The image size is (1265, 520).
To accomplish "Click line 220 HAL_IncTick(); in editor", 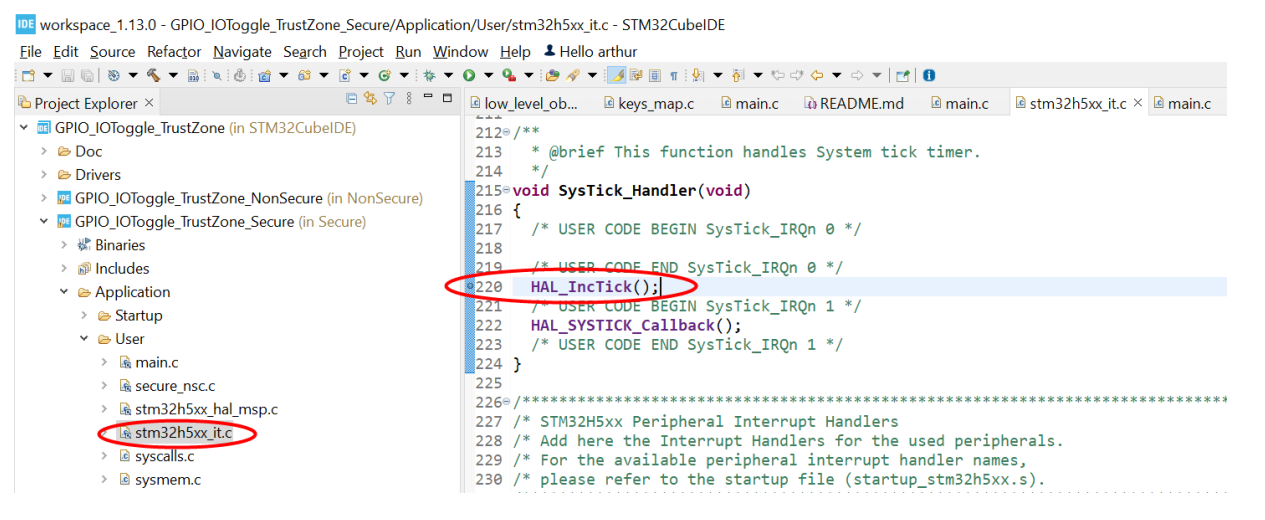I will point(595,287).
